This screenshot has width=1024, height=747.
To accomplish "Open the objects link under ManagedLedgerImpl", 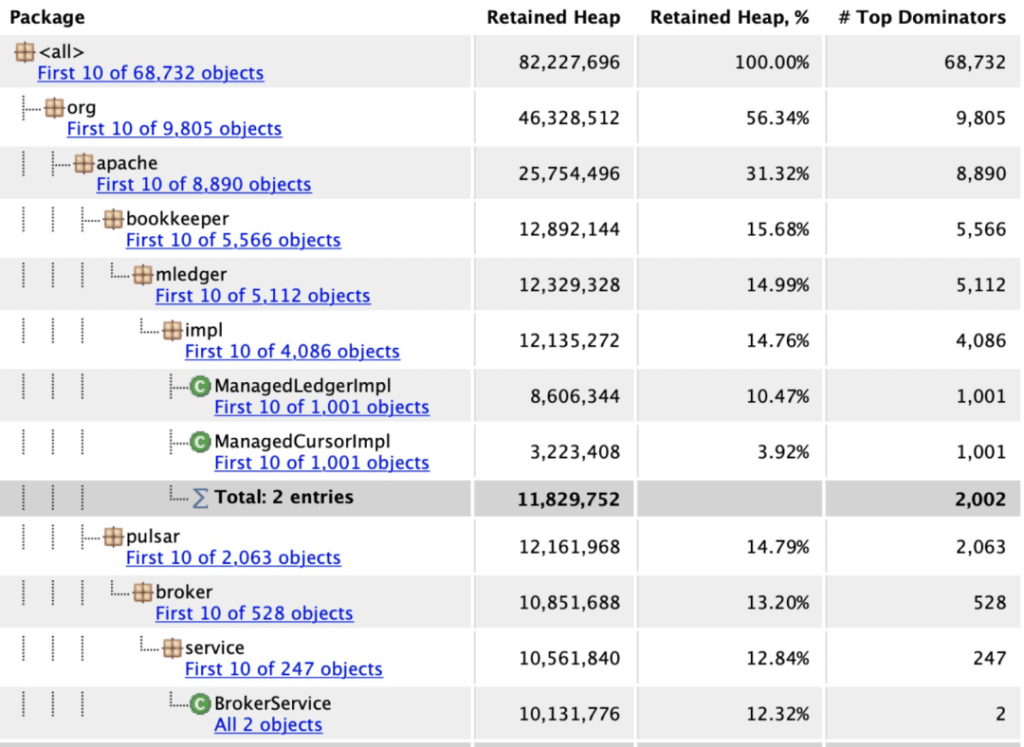I will tap(322, 407).
